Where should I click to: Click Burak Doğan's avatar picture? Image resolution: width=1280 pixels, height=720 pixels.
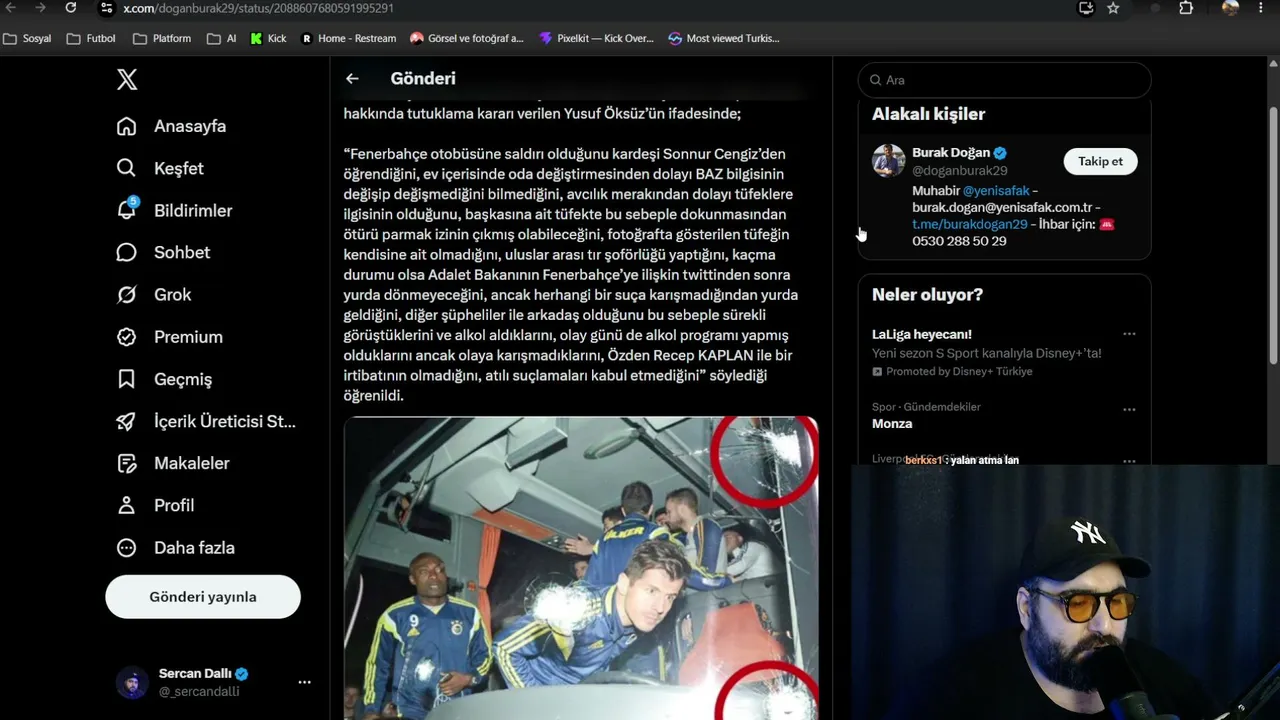[888, 160]
